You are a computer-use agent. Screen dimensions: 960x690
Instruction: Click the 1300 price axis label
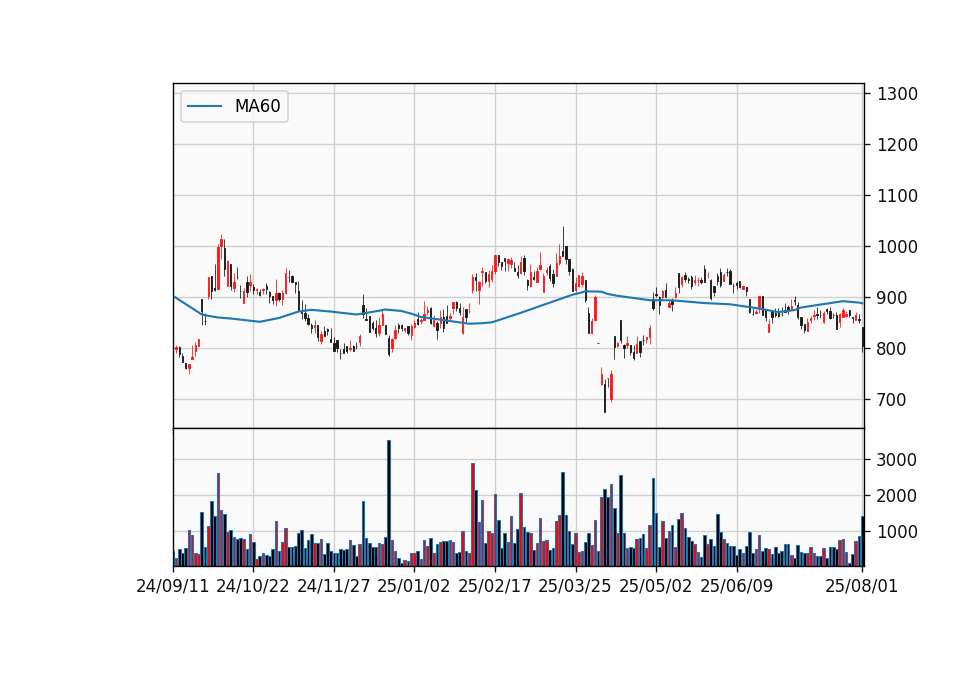(x=897, y=94)
